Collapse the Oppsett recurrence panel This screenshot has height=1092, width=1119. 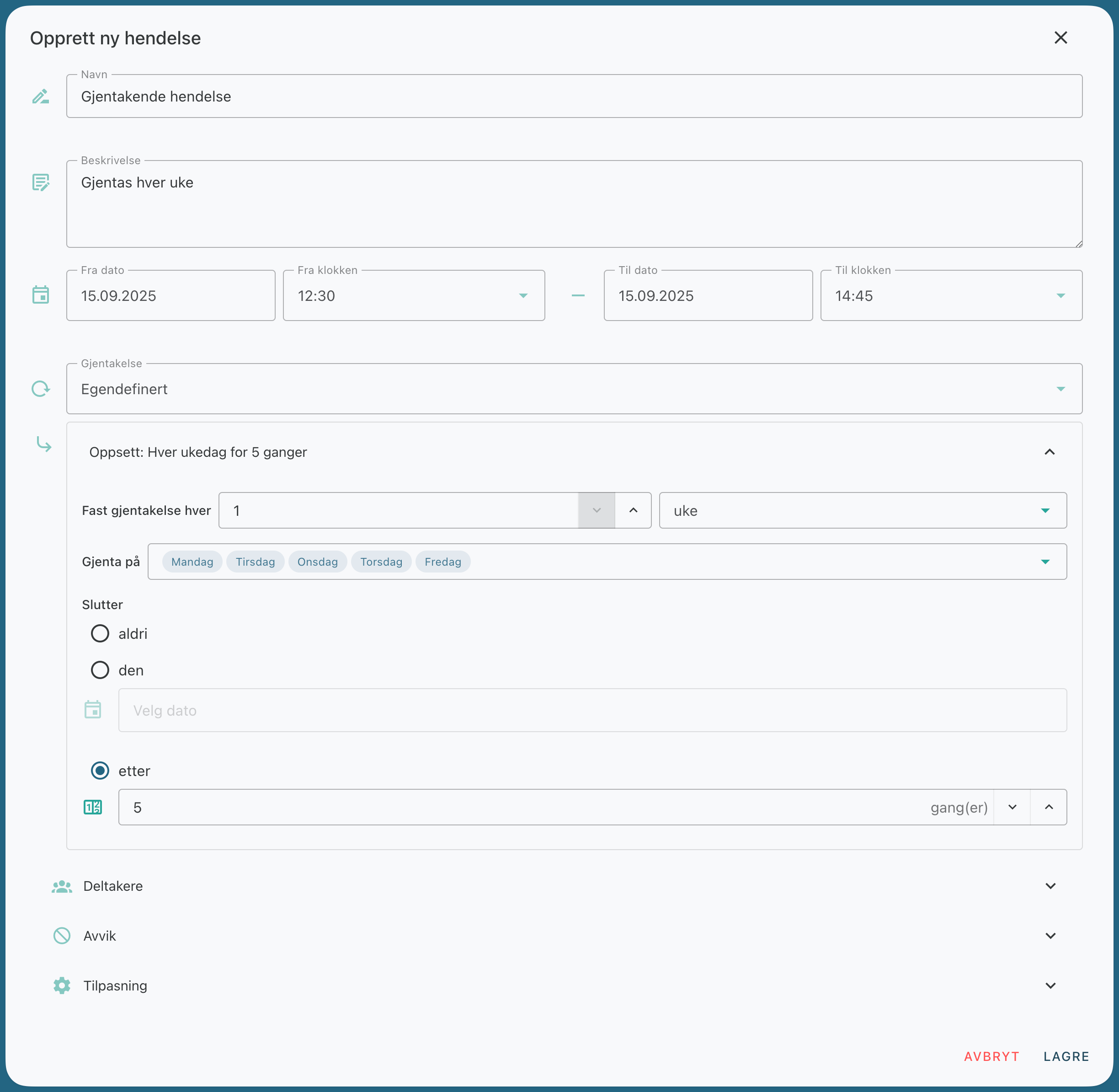(1049, 452)
